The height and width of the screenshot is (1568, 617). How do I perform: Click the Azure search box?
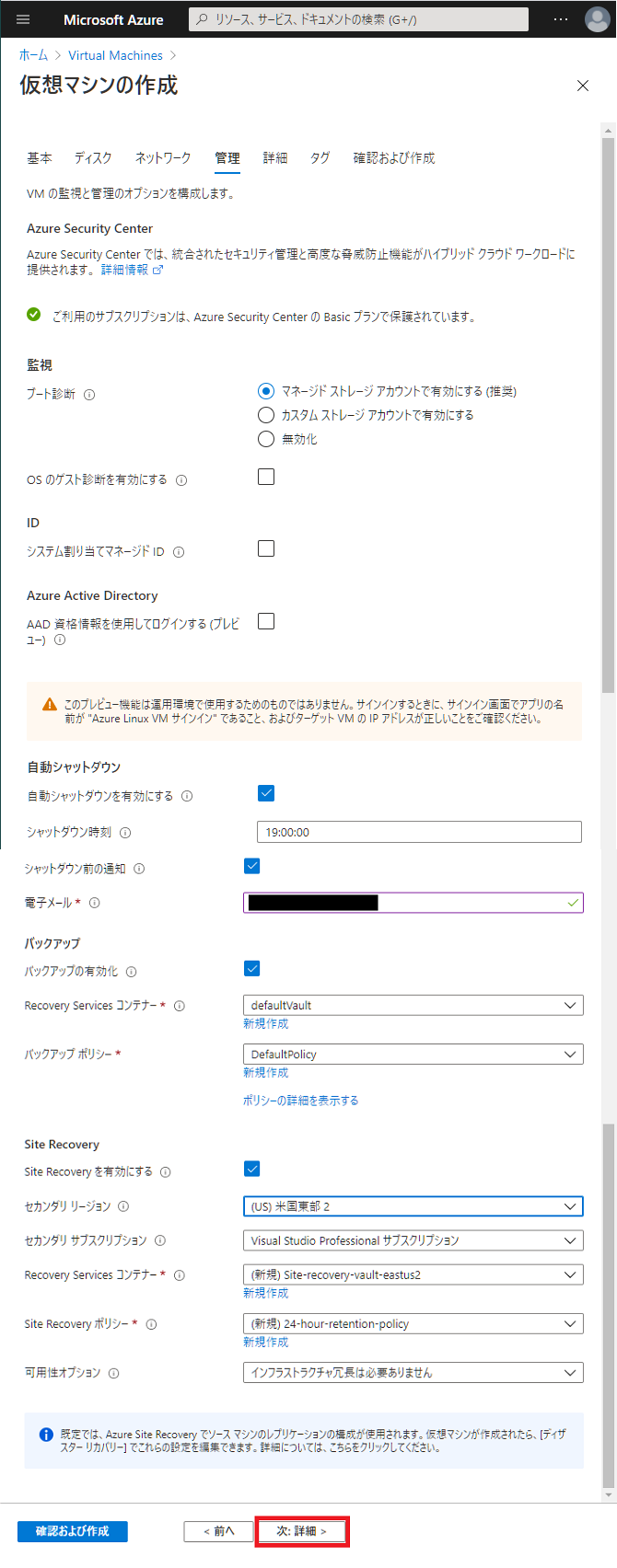pyautogui.click(x=358, y=19)
